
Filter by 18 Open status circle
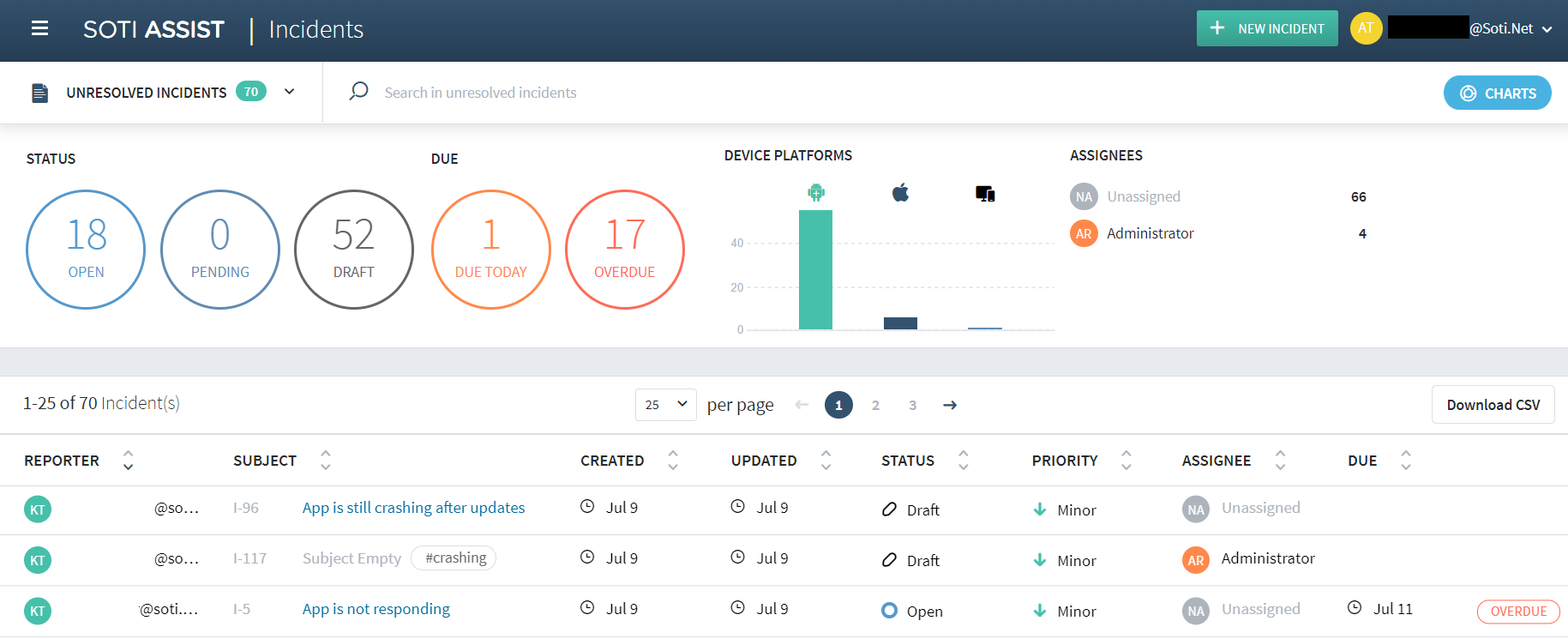tap(86, 250)
